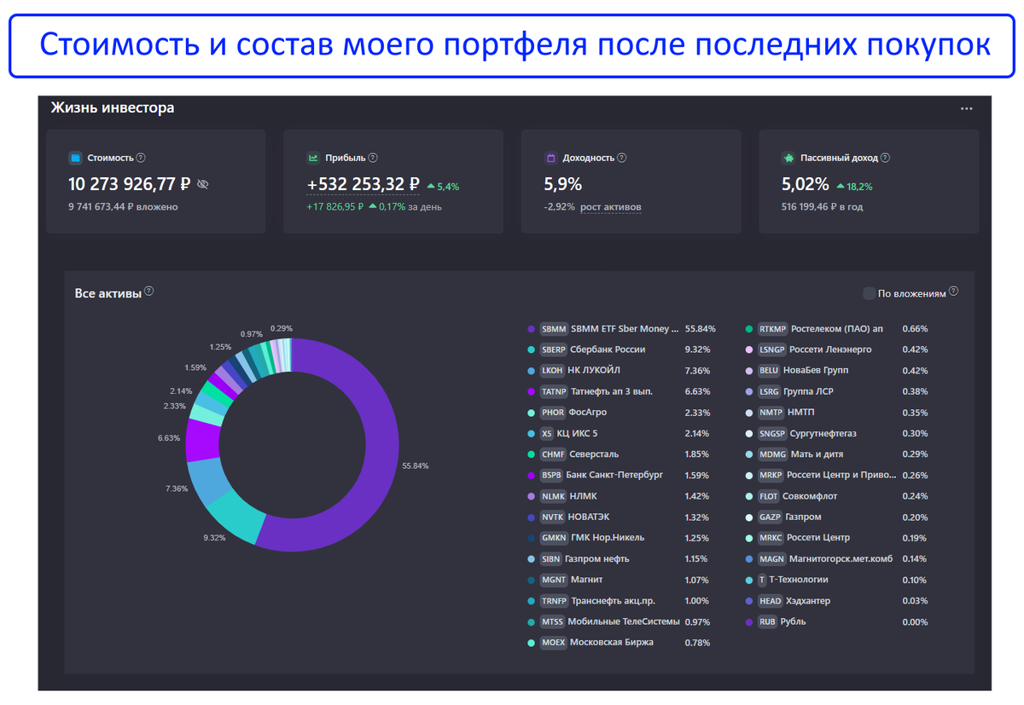Click the help icon next to Доходность

[x=622, y=158]
